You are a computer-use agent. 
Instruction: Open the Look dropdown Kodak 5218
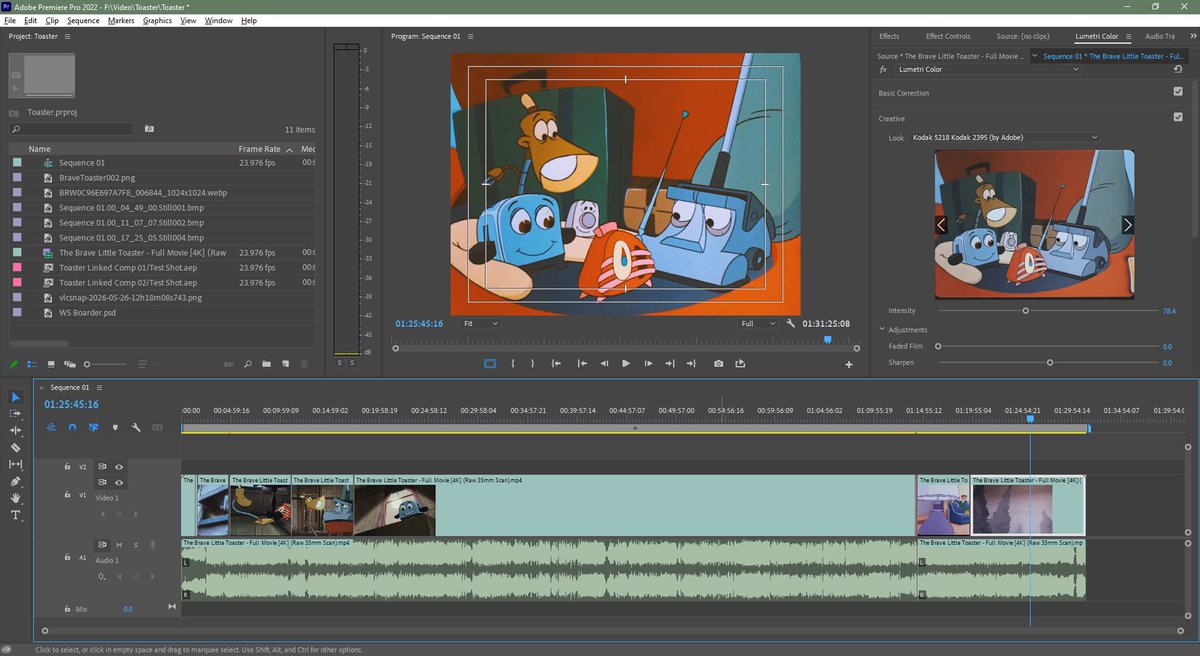point(1004,137)
